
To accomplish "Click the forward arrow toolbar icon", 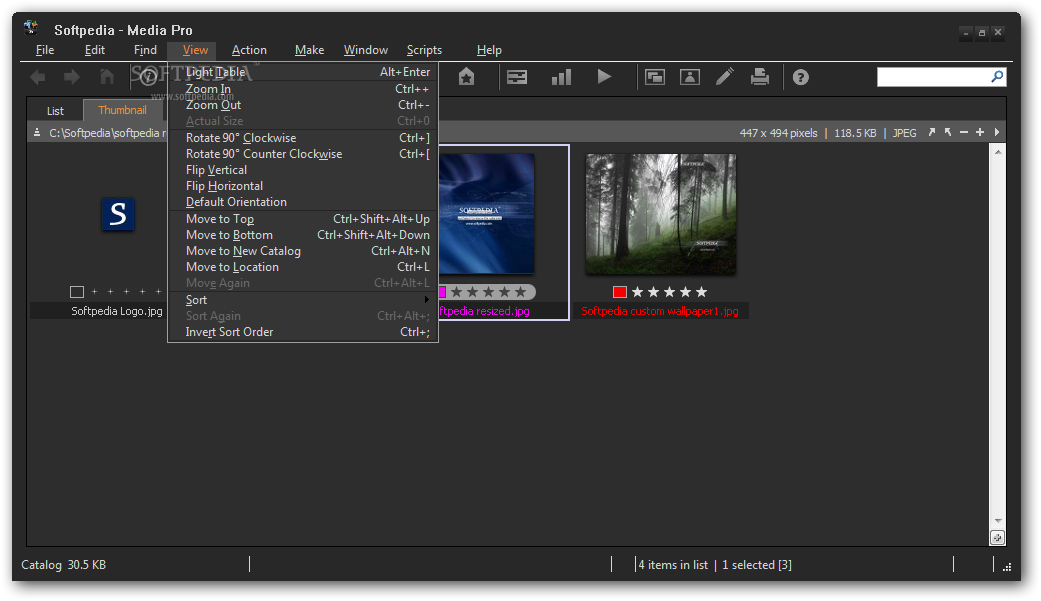I will coord(72,77).
